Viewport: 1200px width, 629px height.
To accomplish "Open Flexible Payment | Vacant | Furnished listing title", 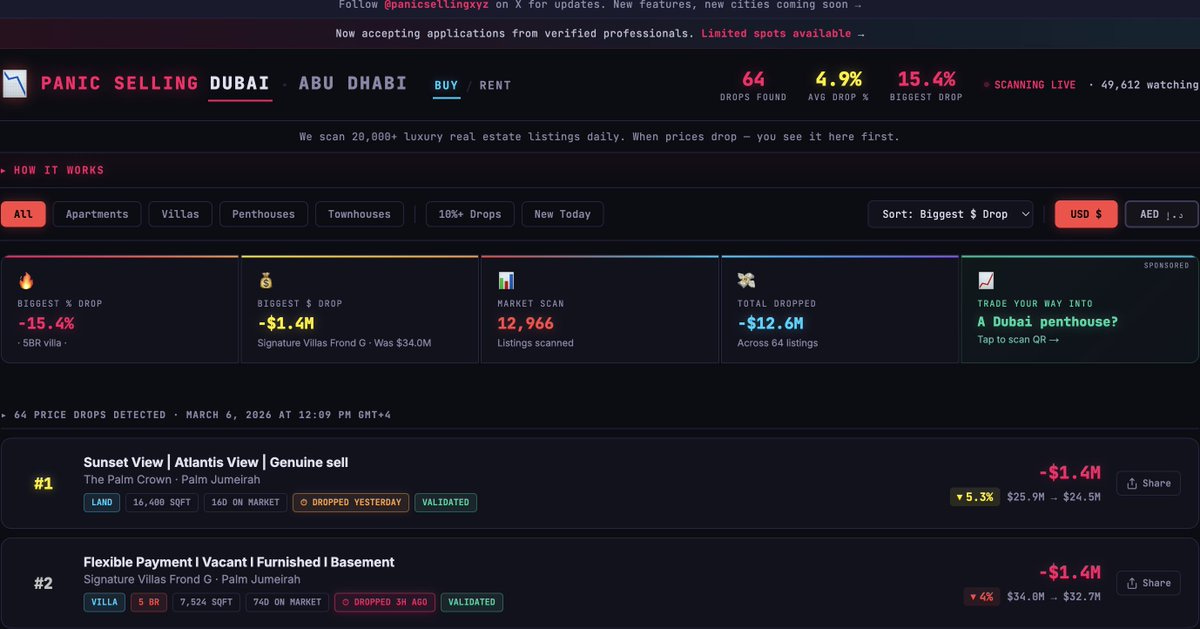I will 239,562.
